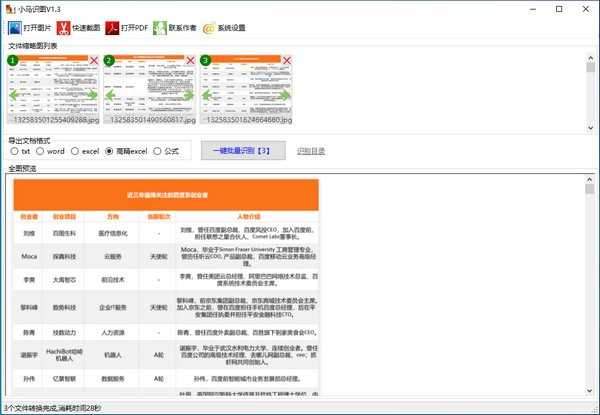600x415 pixels.
Task: Click the preview pane scroll-down arrow
Action: point(590,391)
